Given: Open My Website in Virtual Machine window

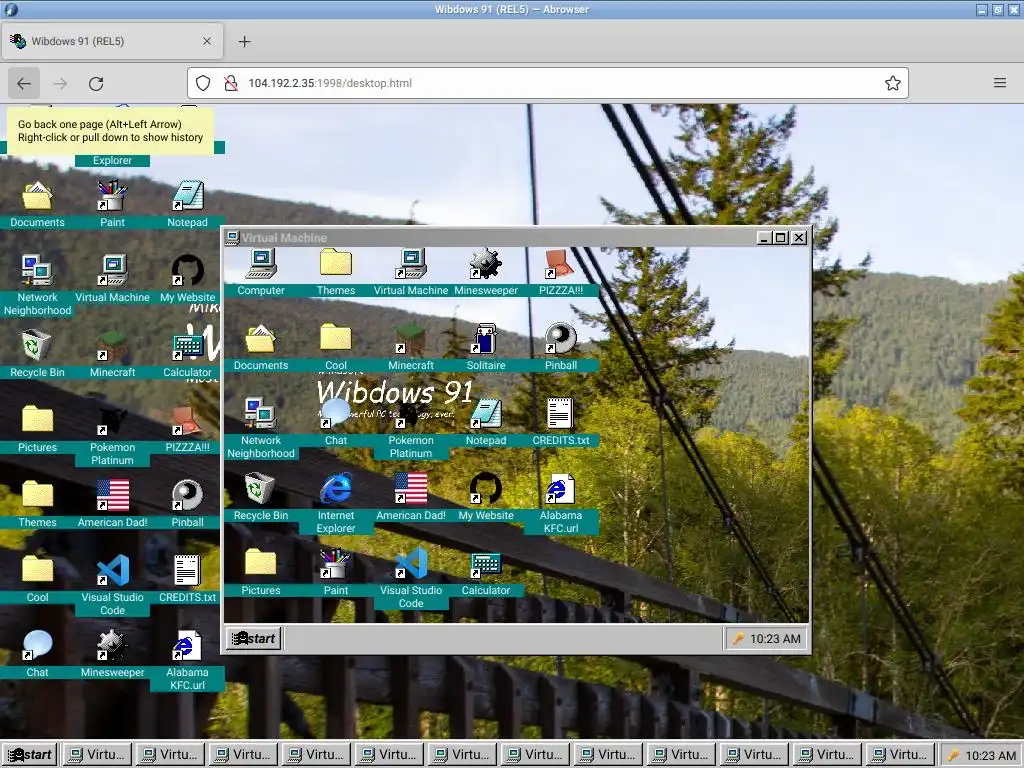Looking at the screenshot, I should pos(486,497).
